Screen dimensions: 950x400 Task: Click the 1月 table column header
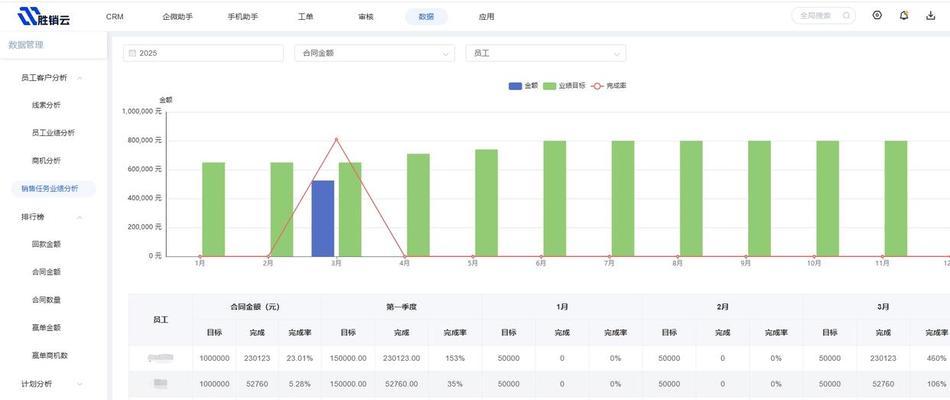point(562,307)
